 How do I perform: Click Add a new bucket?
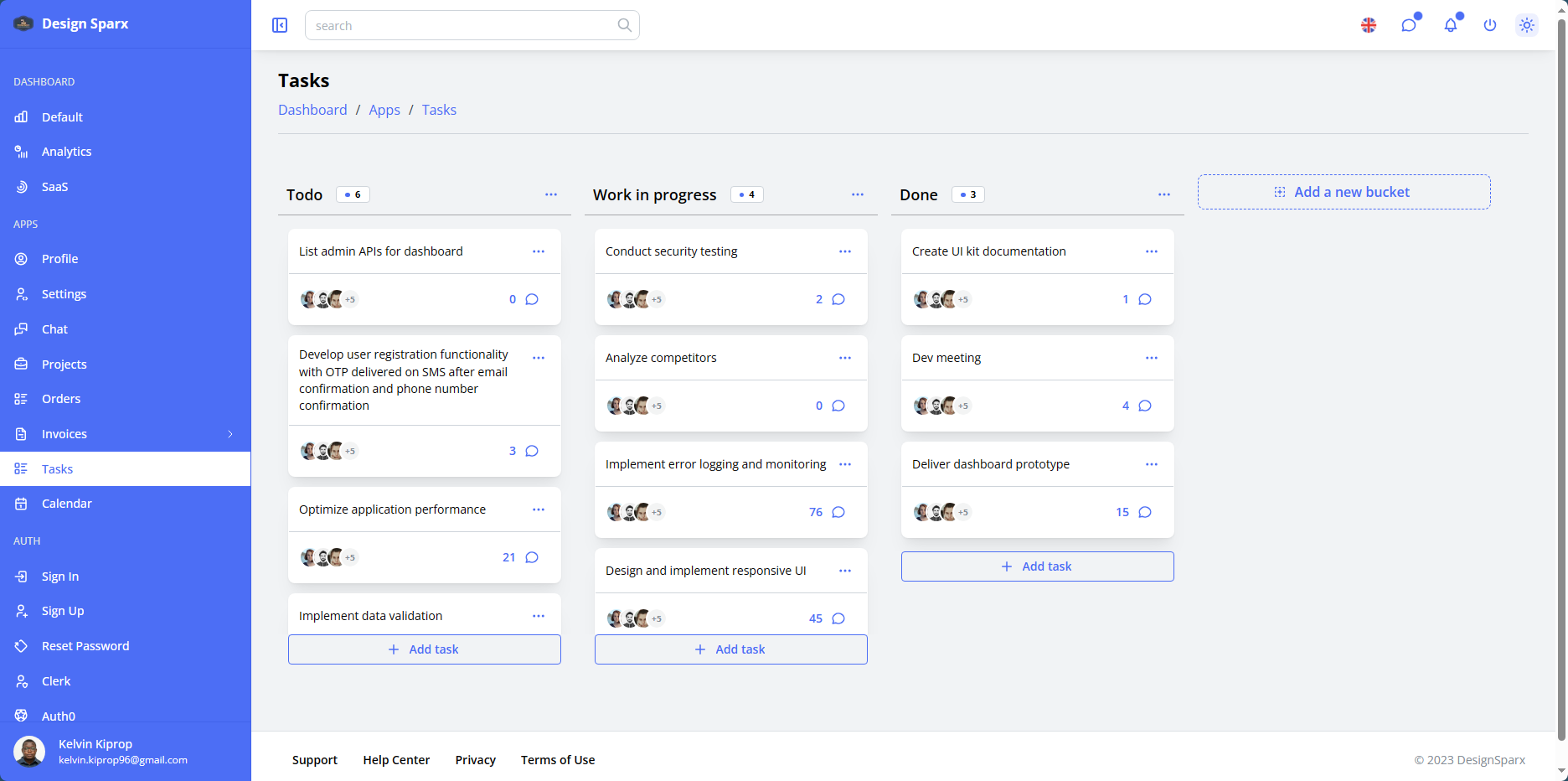(x=1344, y=192)
